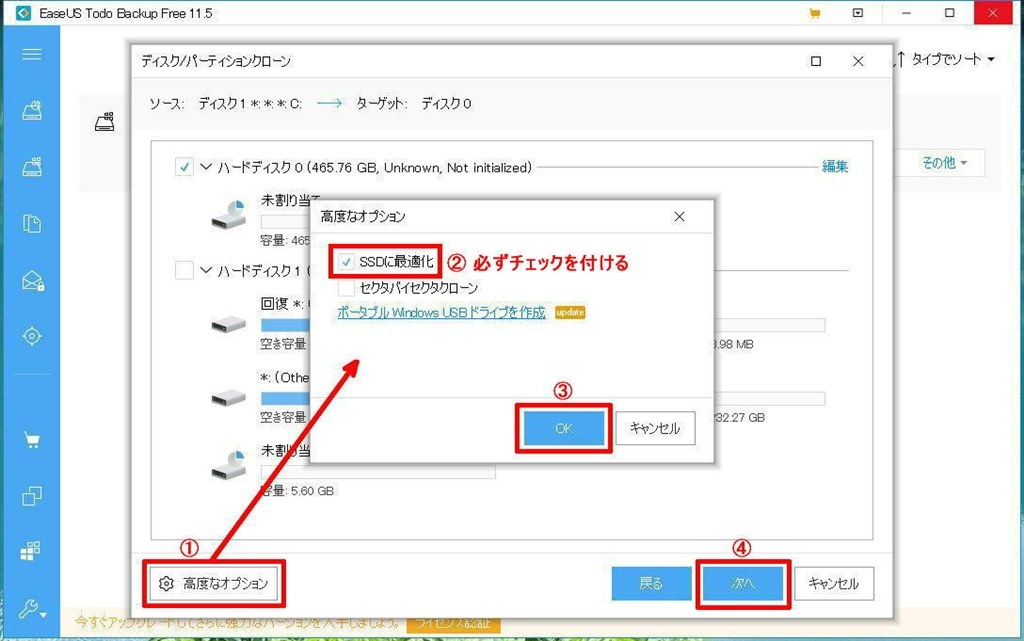
Task: Toggle the SSDに最適化 checkbox
Action: [x=346, y=262]
